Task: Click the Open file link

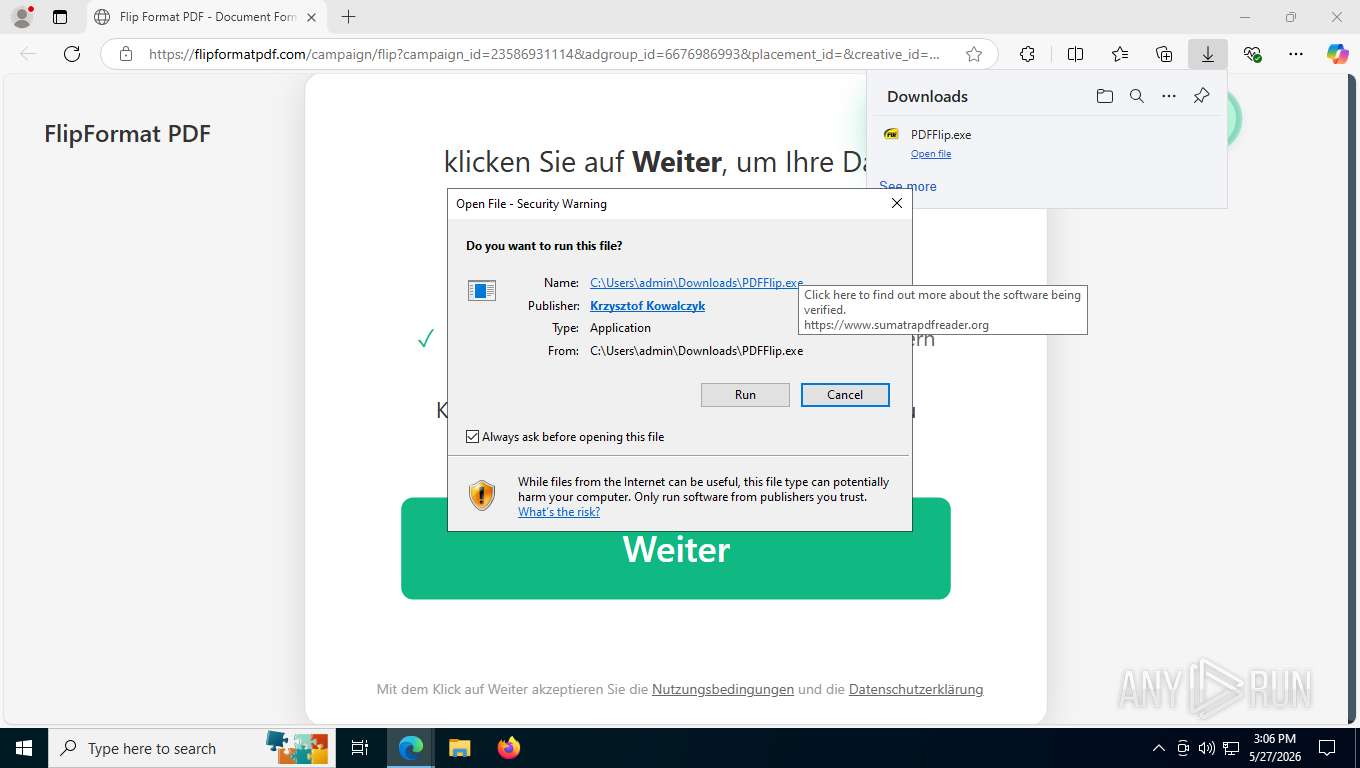Action: (x=931, y=154)
